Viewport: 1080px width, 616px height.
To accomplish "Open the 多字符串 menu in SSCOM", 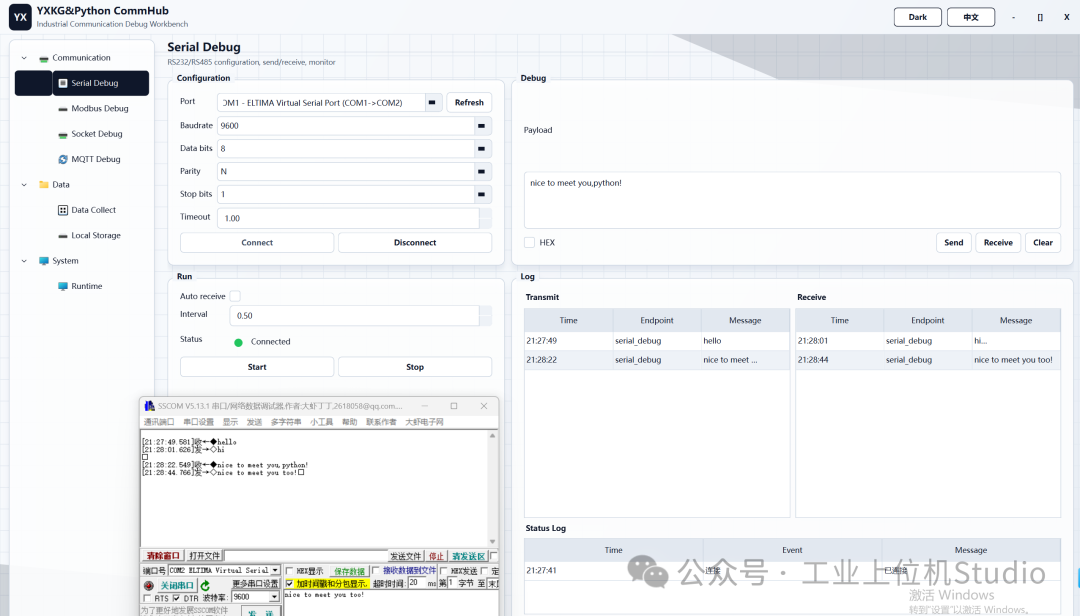I will 286,422.
